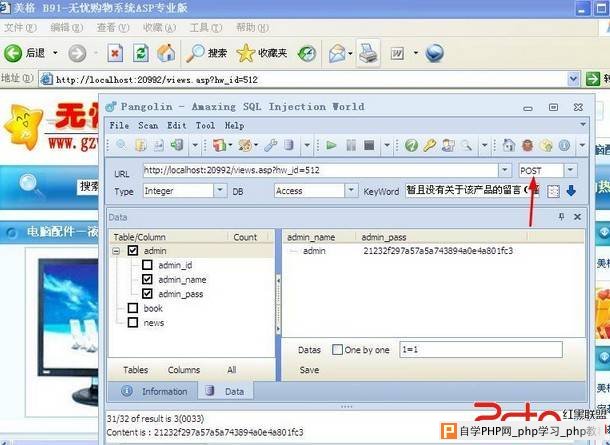Uncheck the admin_pass column checkbox
Screen dimensions: 610x445
coord(147,294)
